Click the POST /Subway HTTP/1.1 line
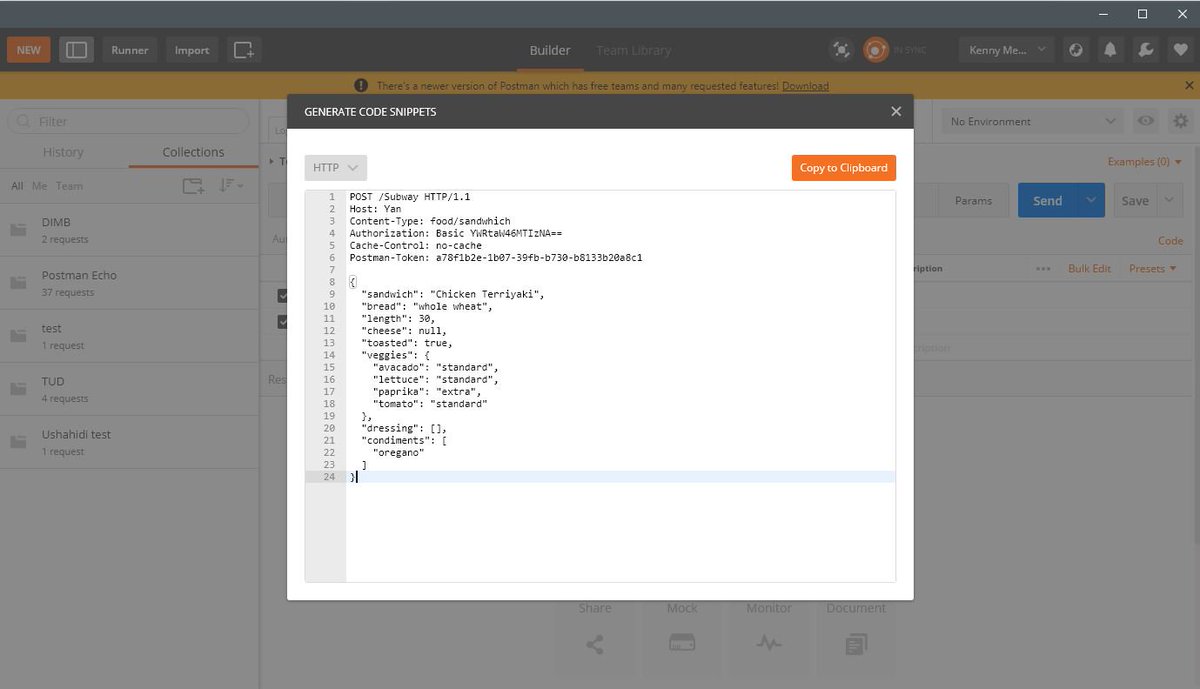This screenshot has height=689, width=1200. 410,197
